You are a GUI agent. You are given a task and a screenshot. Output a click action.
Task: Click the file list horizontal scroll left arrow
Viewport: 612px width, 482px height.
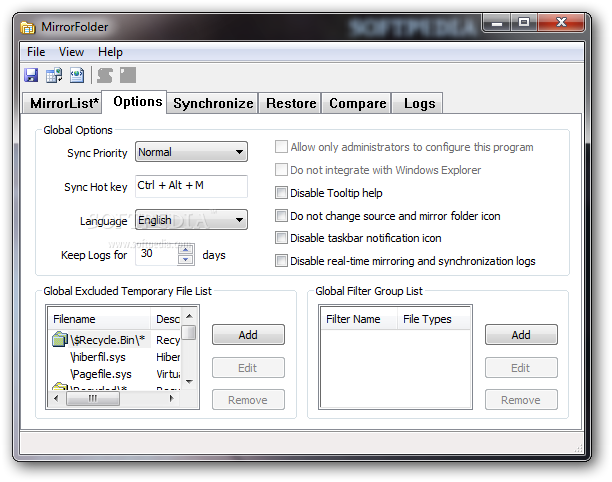pyautogui.click(x=56, y=398)
